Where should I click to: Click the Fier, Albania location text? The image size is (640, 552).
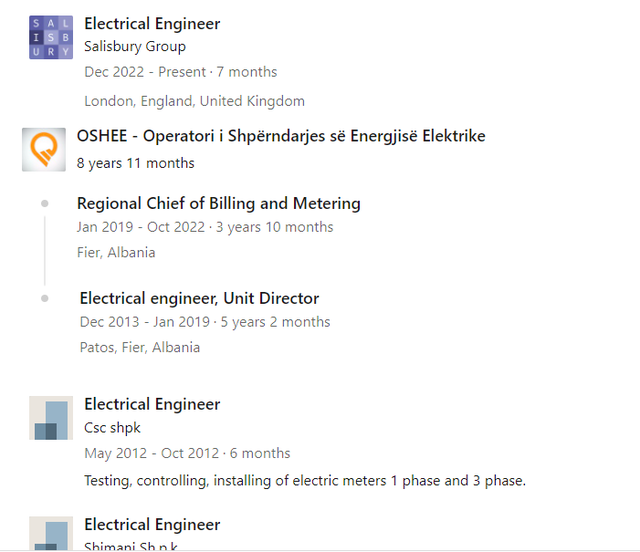(x=116, y=253)
